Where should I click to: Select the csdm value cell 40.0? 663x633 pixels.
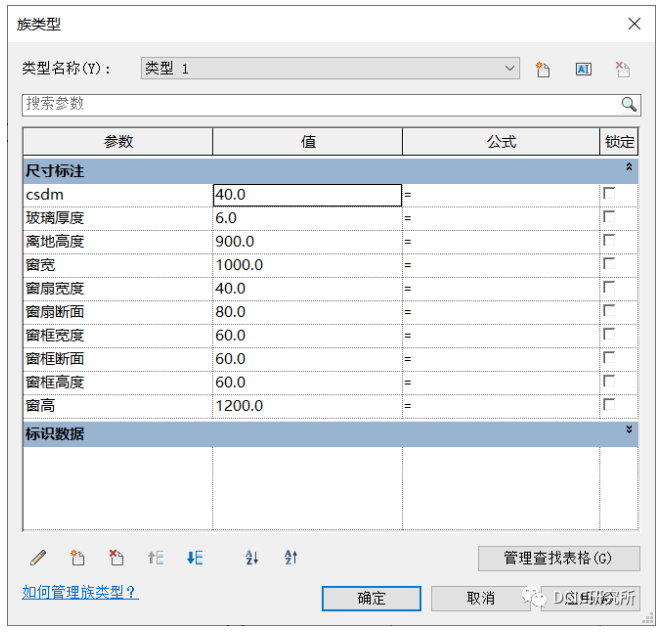point(307,195)
